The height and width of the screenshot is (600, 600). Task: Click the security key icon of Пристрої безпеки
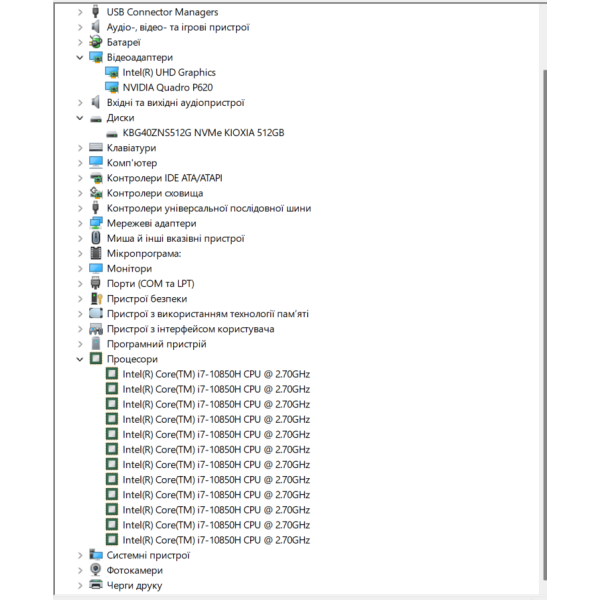(x=96, y=298)
